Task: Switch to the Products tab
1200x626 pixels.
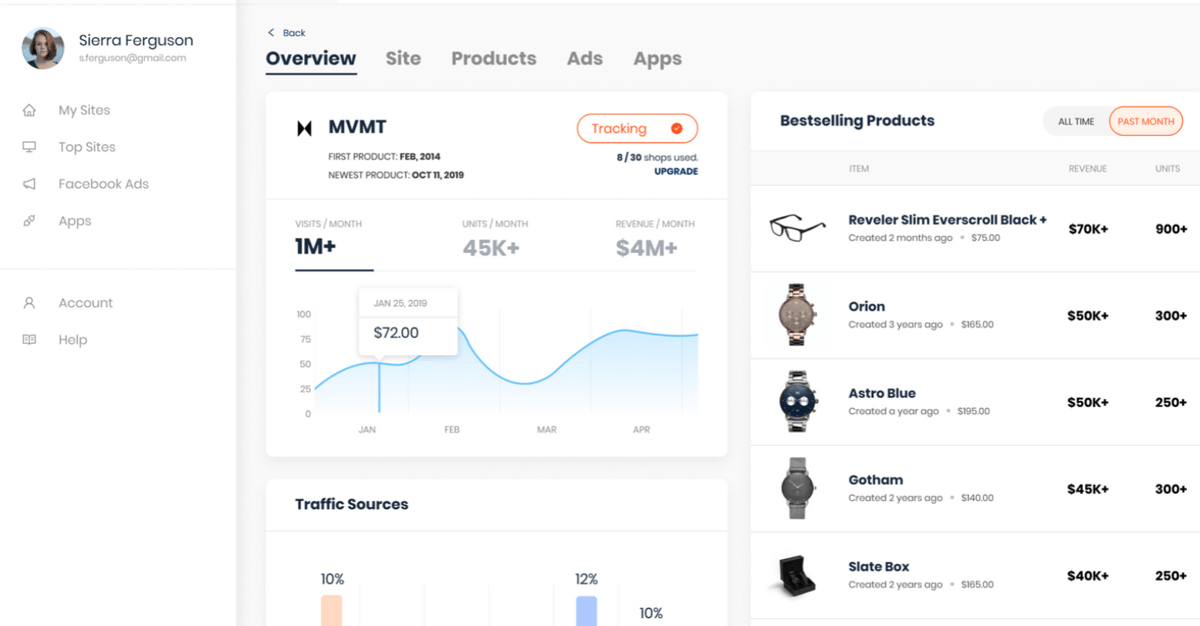Action: tap(494, 58)
